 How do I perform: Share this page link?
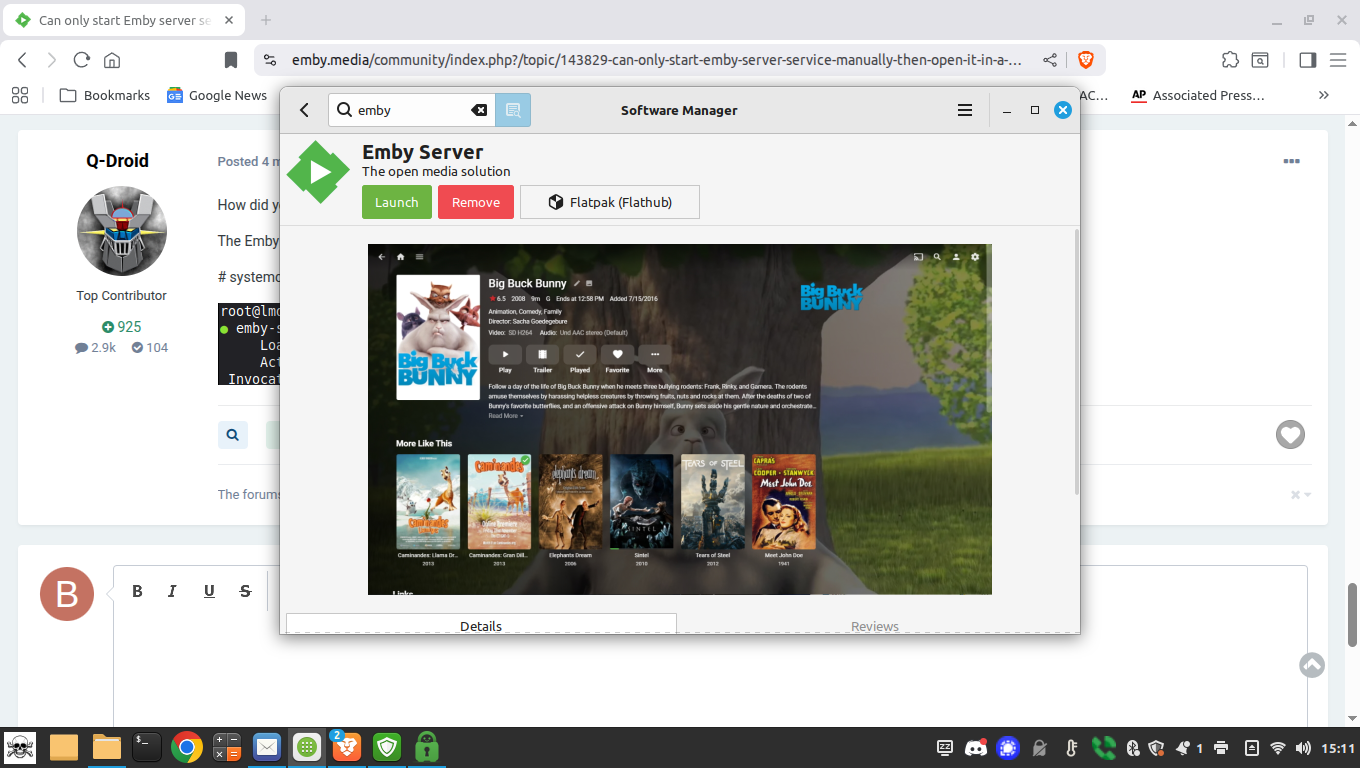click(x=1050, y=60)
